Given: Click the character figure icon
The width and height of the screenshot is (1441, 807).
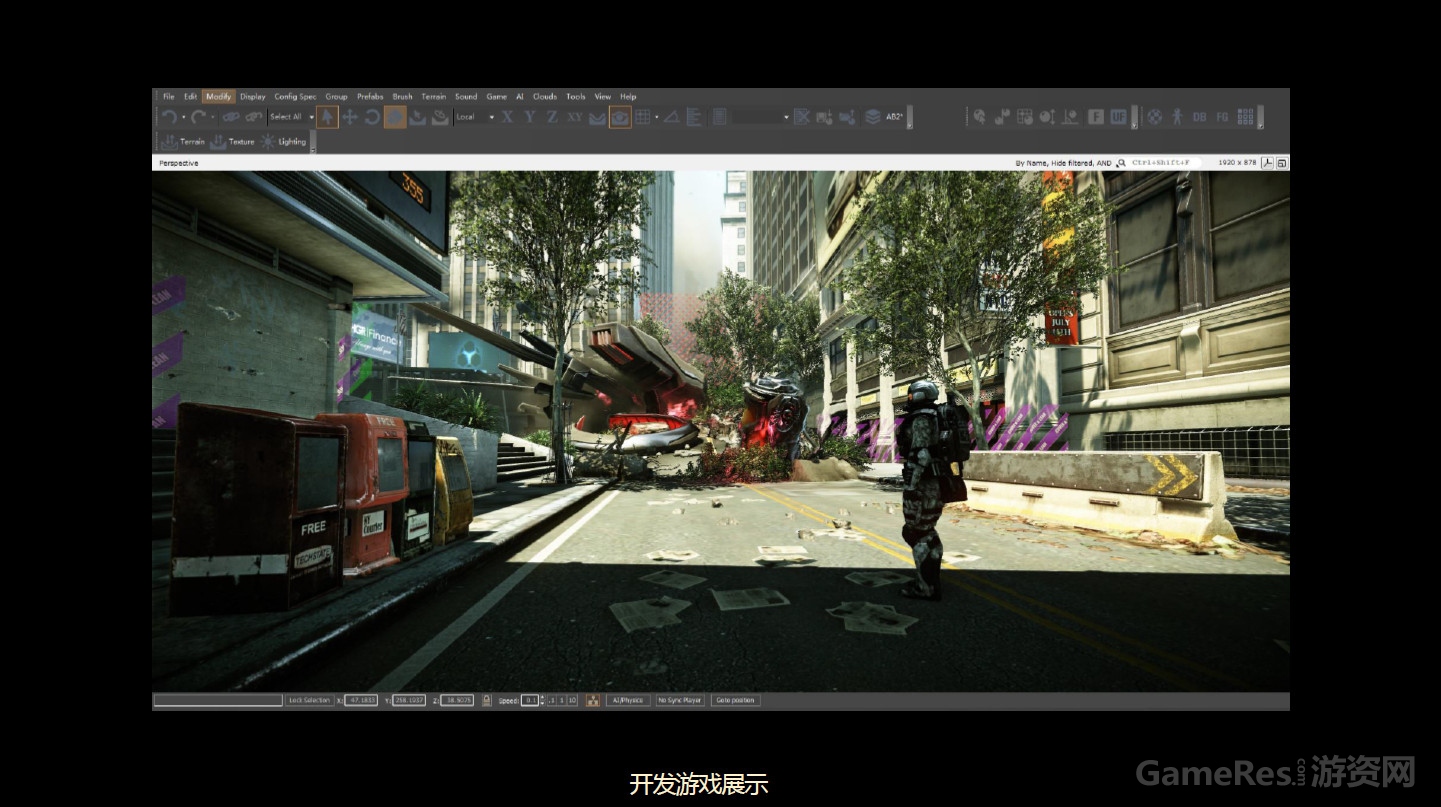Looking at the screenshot, I should pos(1177,117).
